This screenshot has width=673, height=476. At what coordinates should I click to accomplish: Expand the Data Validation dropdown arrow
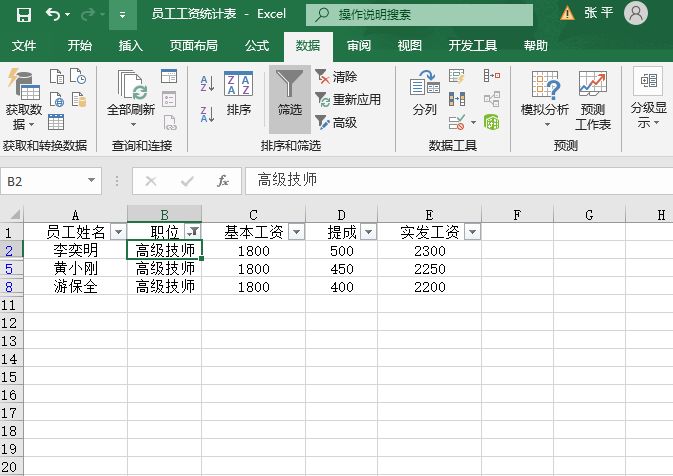[473, 122]
